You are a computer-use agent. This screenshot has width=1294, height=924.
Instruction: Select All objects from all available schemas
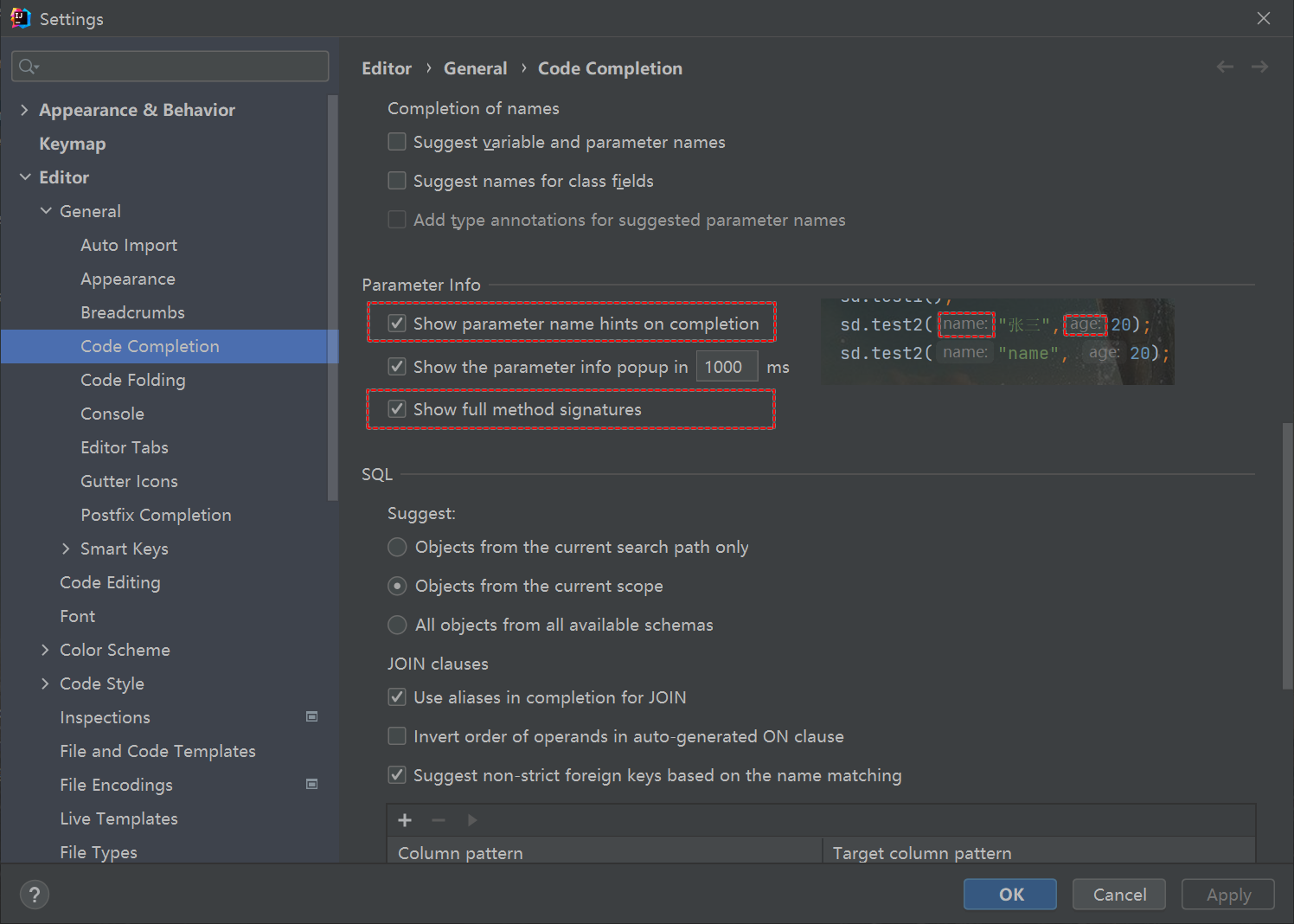tap(397, 625)
